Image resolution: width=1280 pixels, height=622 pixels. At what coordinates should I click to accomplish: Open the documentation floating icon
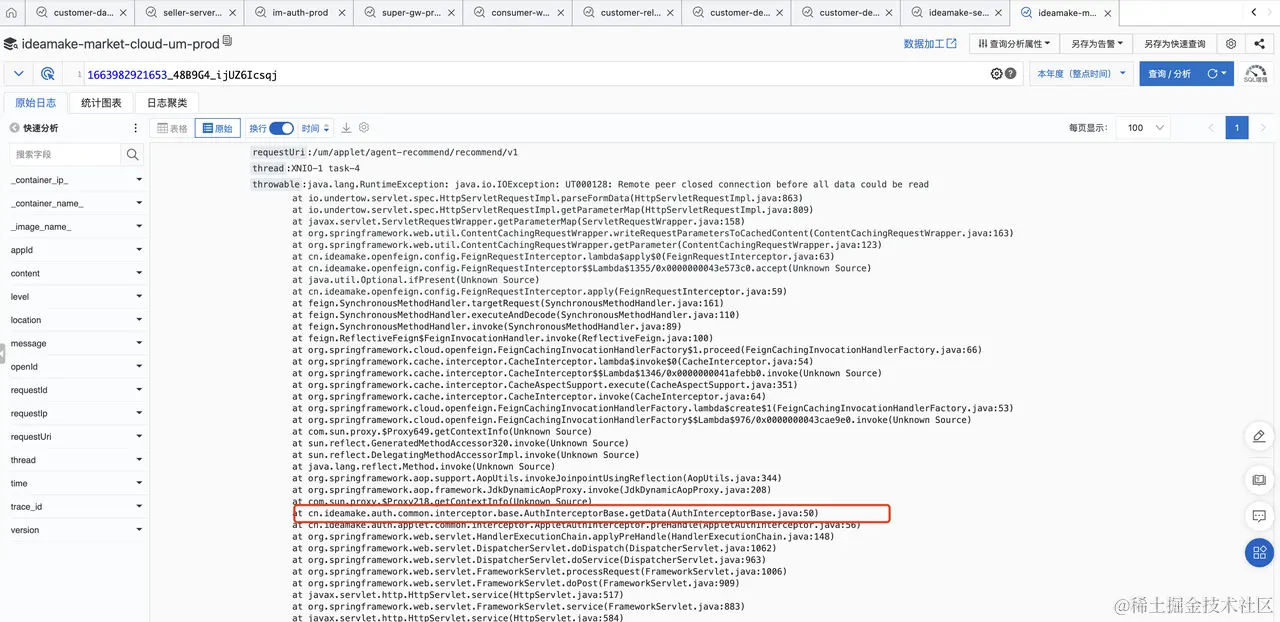[x=1259, y=480]
